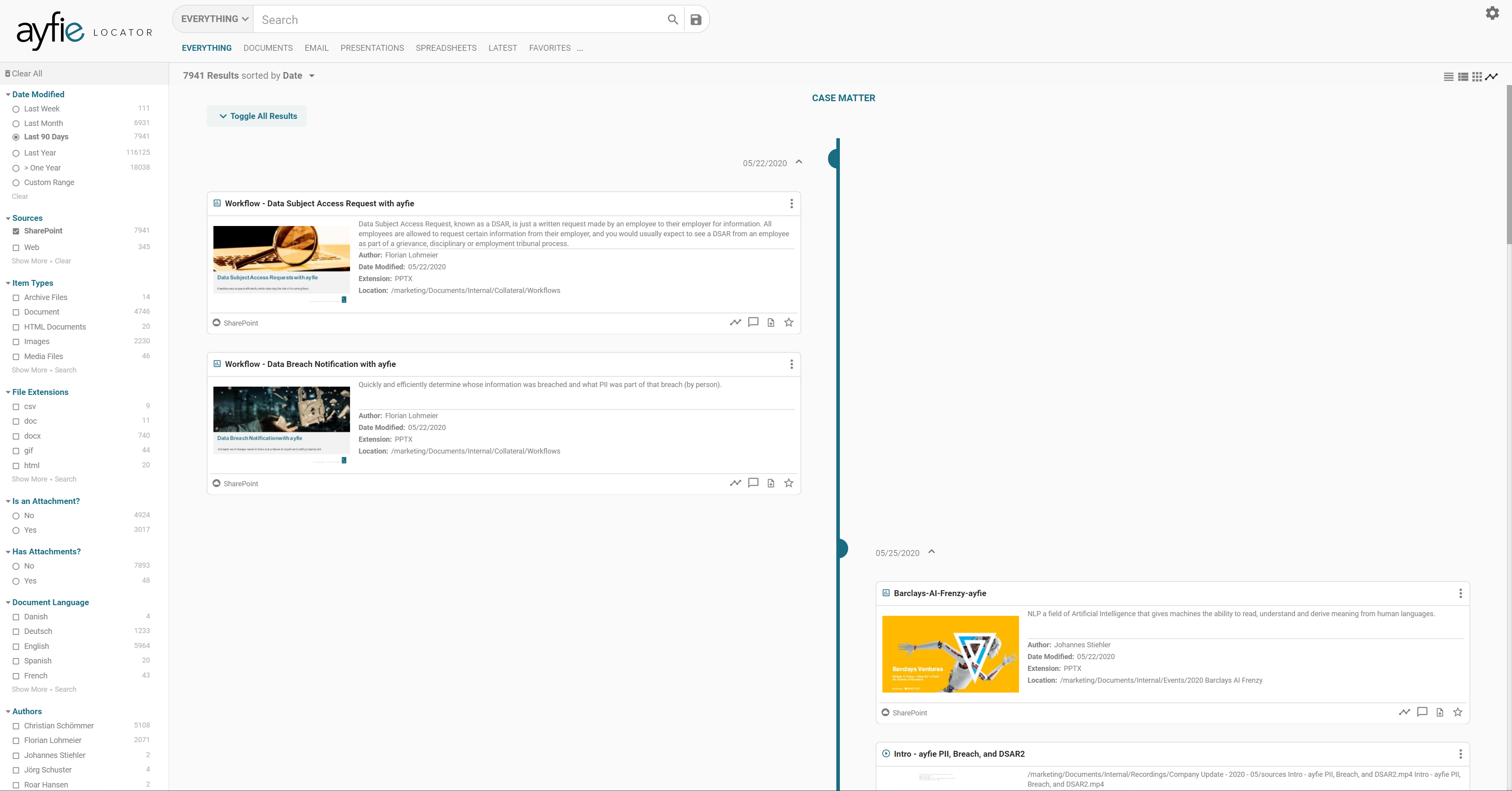Click the trending/analytics icon on first result

pyautogui.click(x=735, y=322)
